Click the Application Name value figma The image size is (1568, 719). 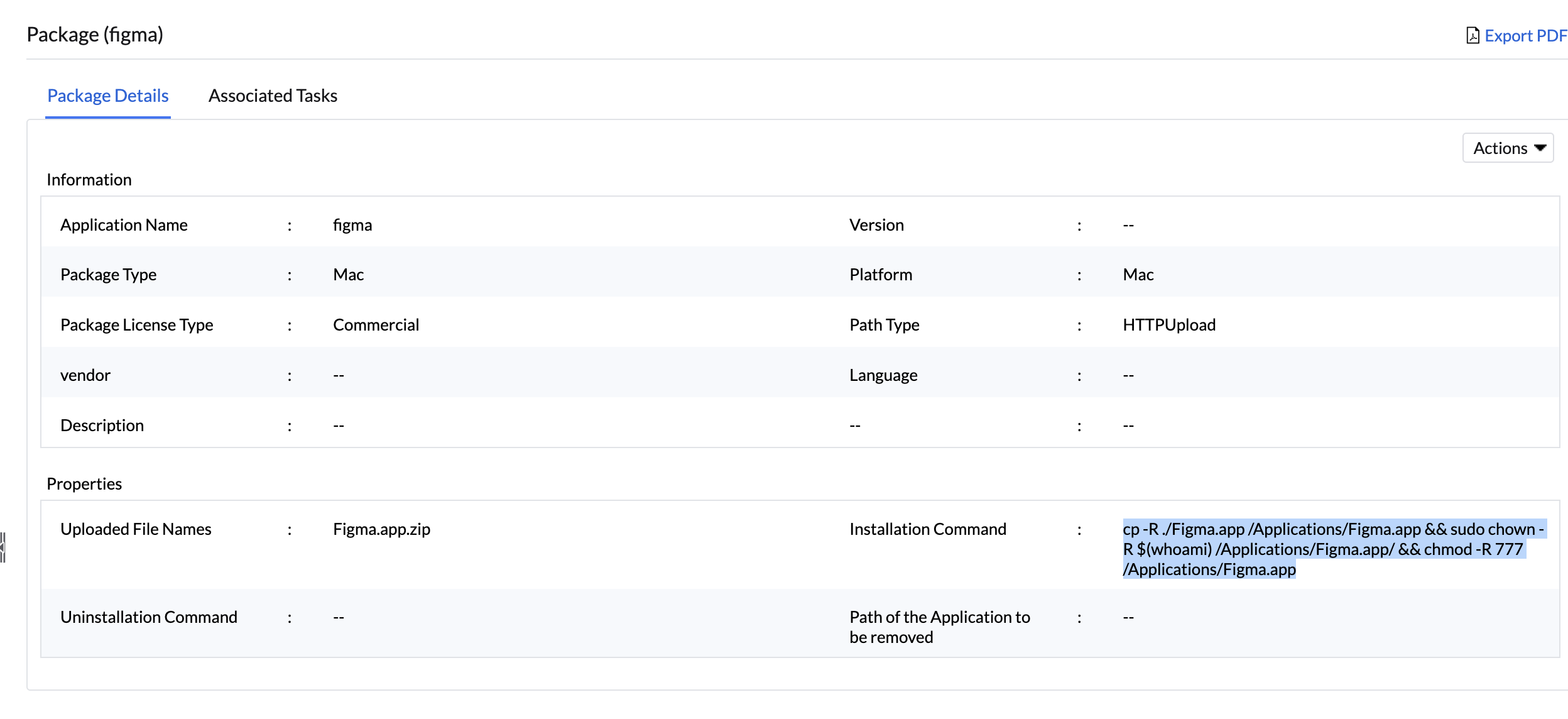pos(352,225)
